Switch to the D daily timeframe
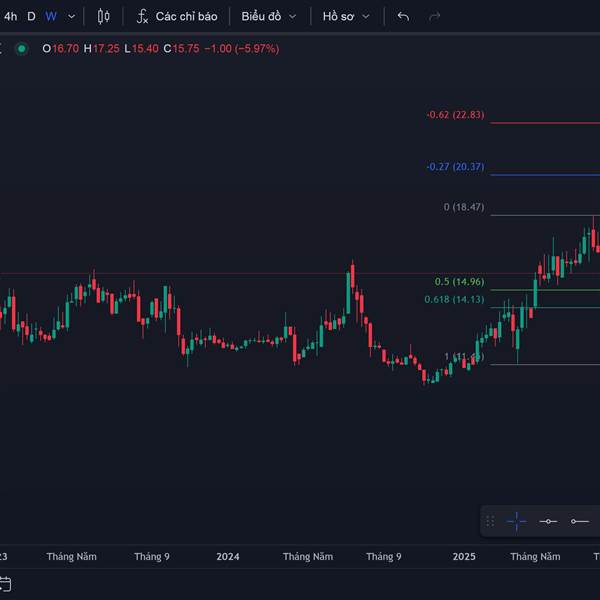 [31, 16]
